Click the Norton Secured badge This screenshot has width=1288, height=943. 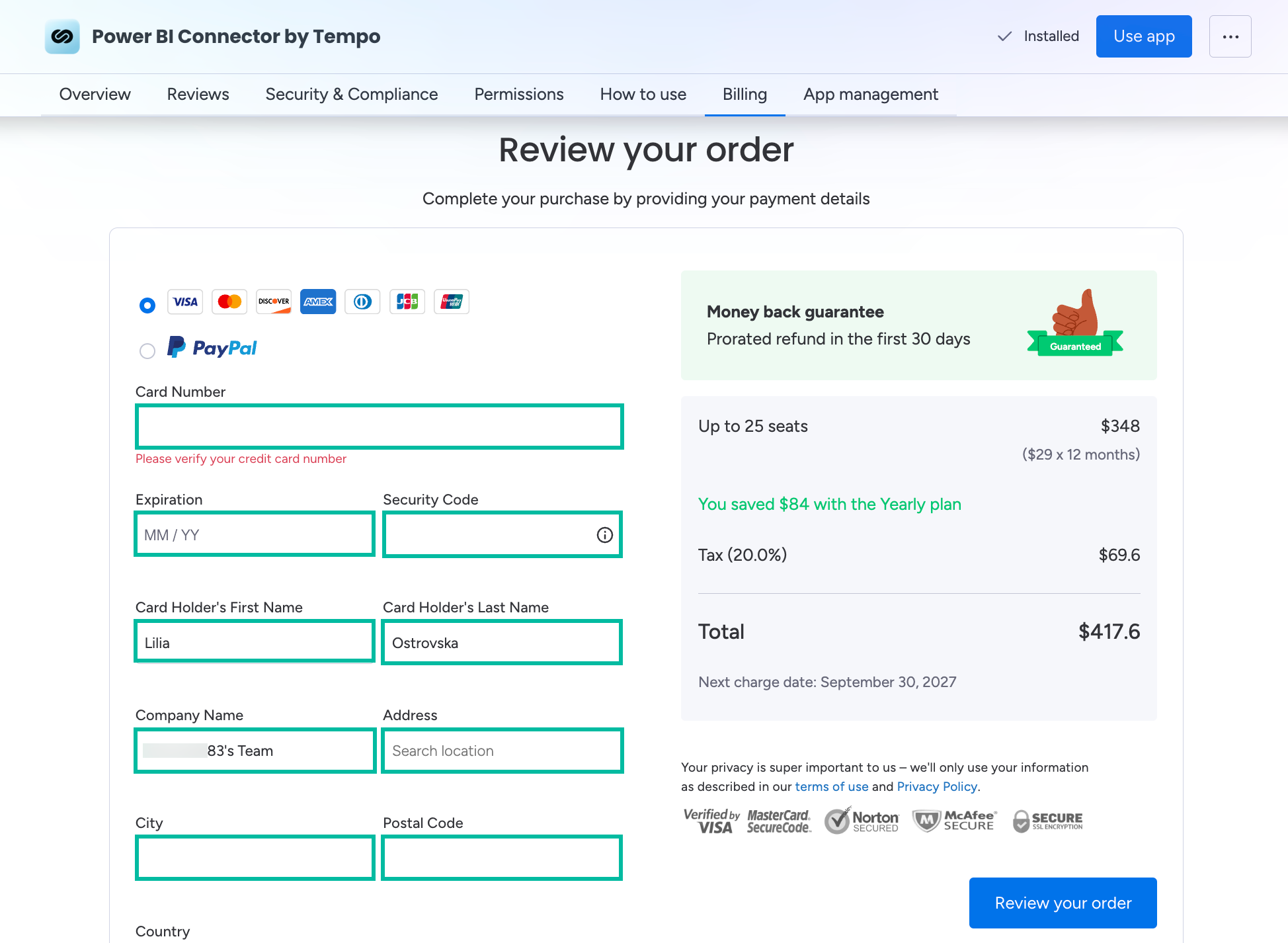coord(862,821)
